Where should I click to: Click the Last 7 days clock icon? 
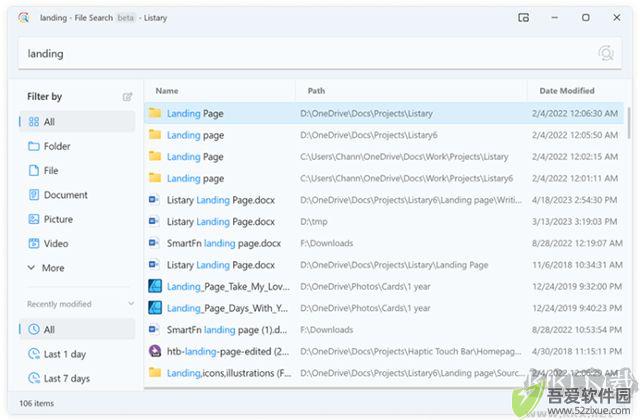(x=34, y=378)
